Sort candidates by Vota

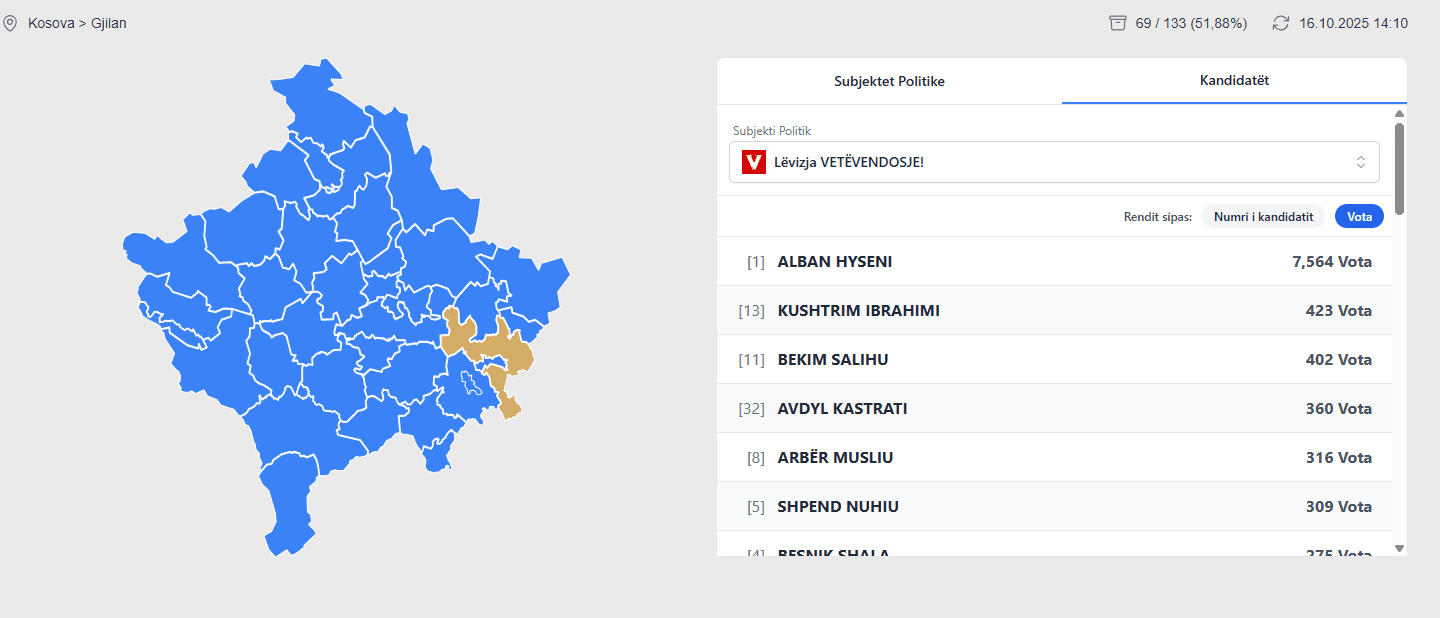coord(1359,216)
